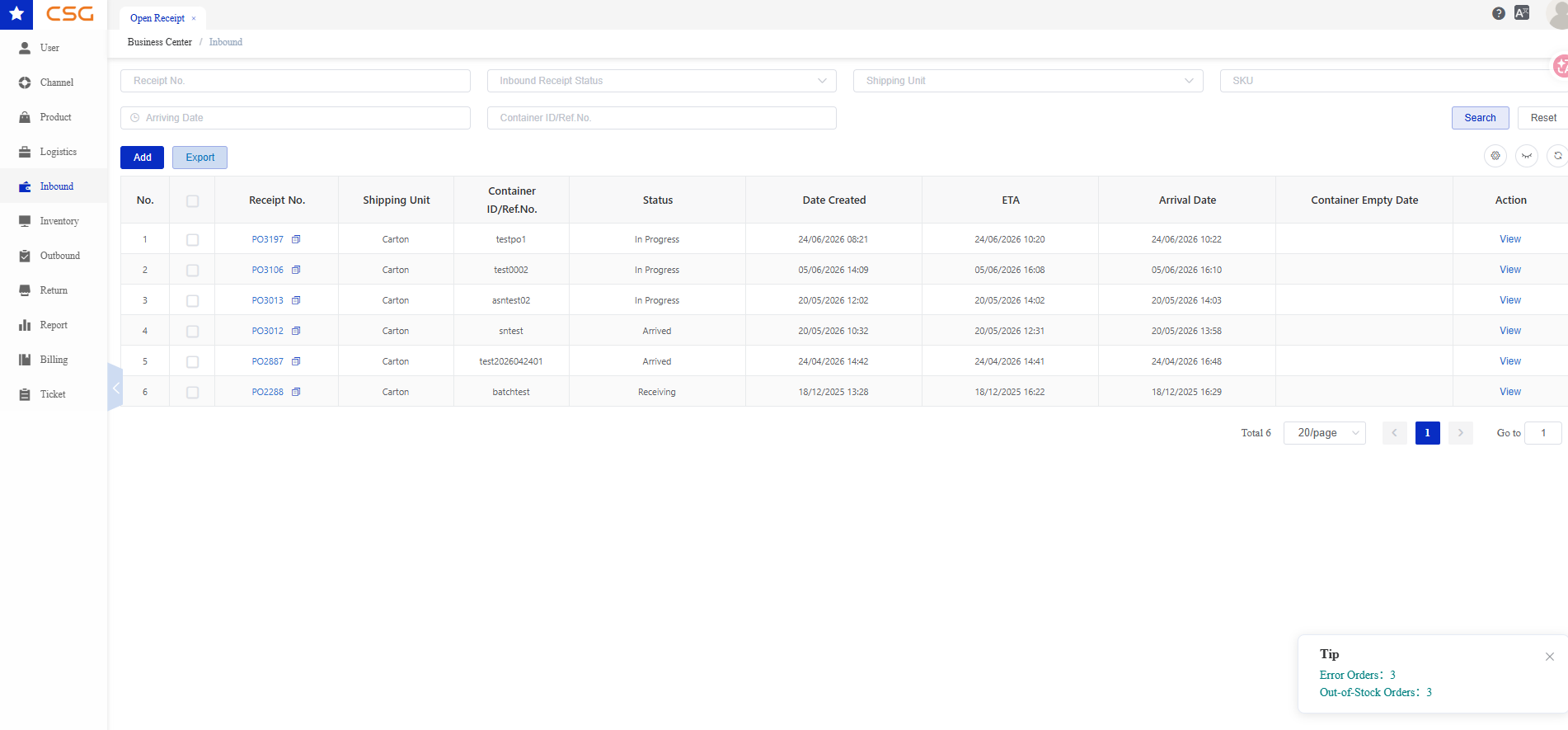1568x730 pixels.
Task: Click the Search button
Action: (x=1480, y=118)
